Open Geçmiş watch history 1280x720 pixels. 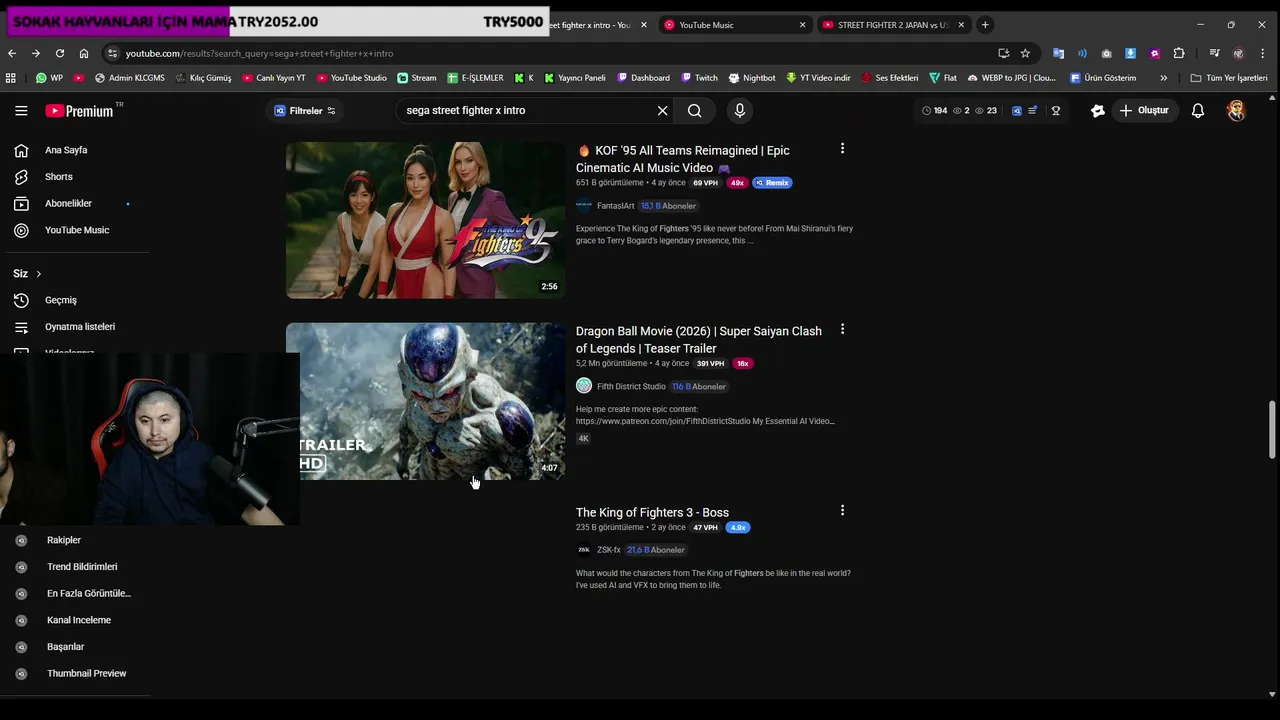pos(60,300)
